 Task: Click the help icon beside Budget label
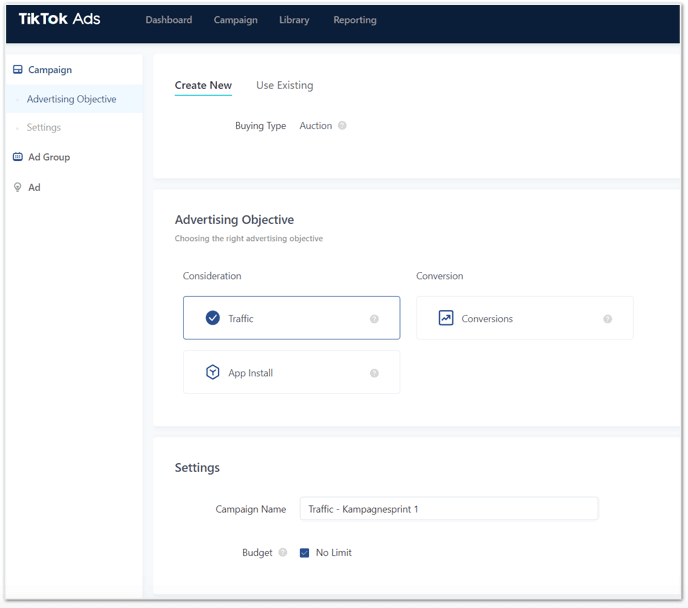point(282,552)
